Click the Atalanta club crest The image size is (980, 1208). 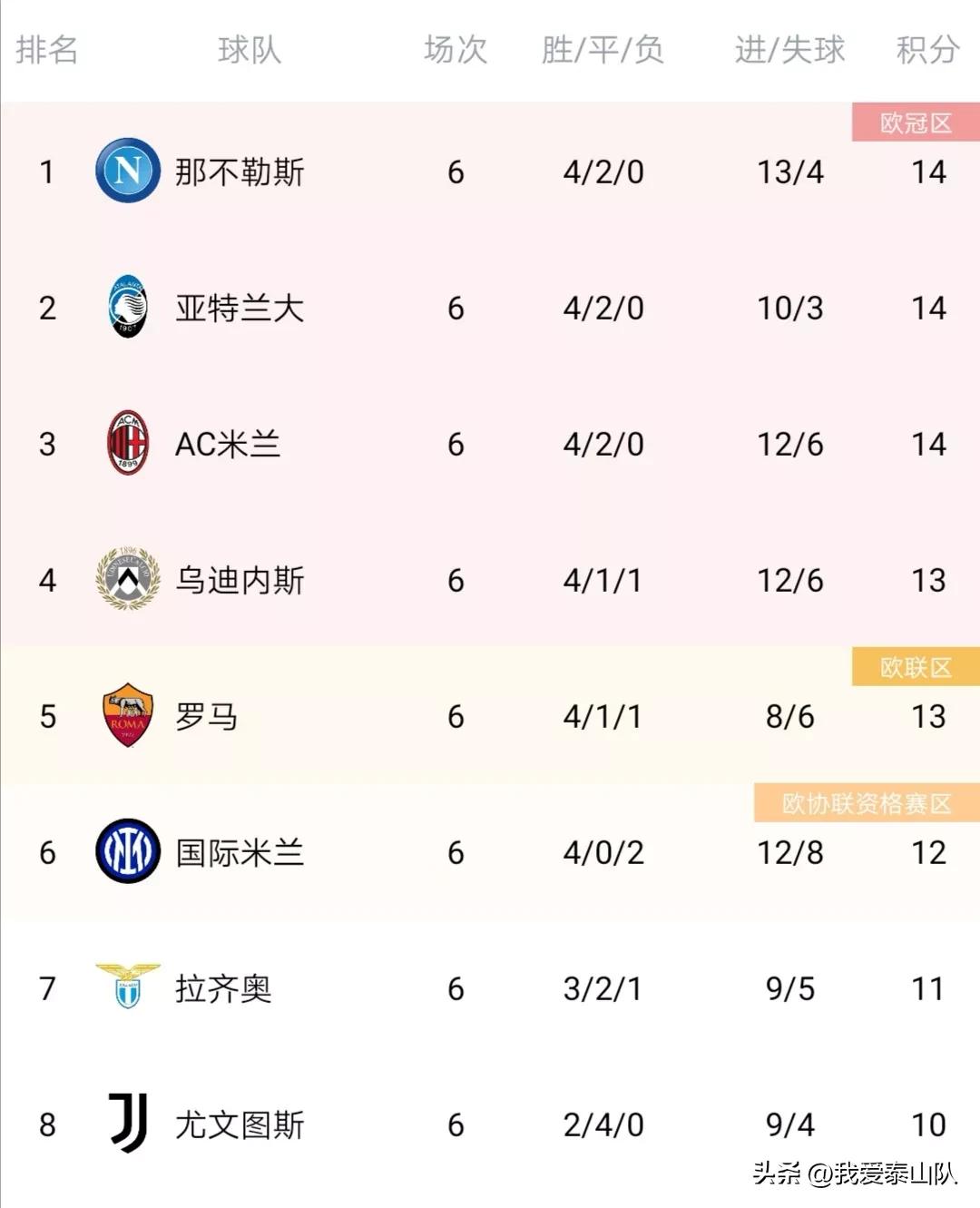click(x=128, y=307)
